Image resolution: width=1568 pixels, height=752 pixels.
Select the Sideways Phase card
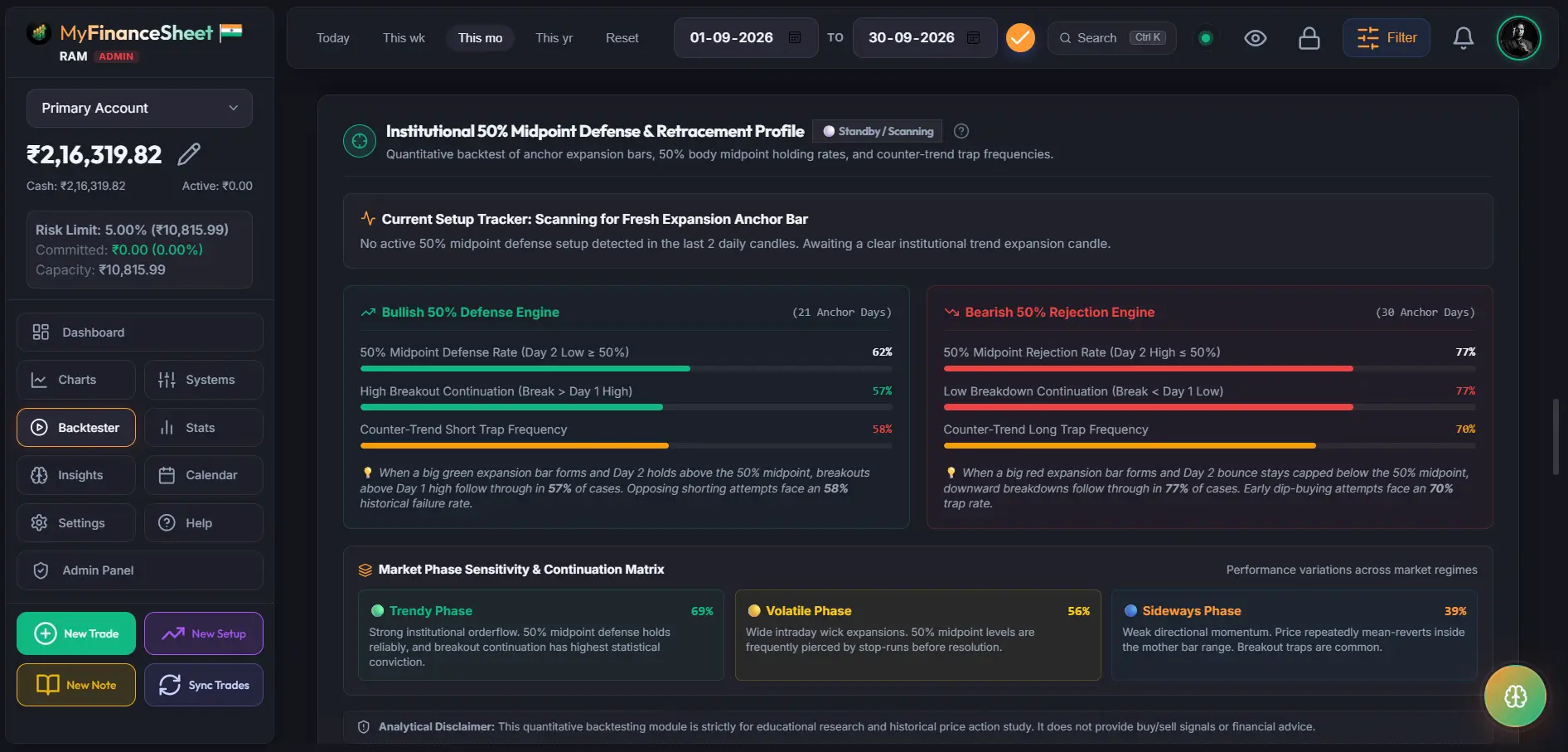1295,635
